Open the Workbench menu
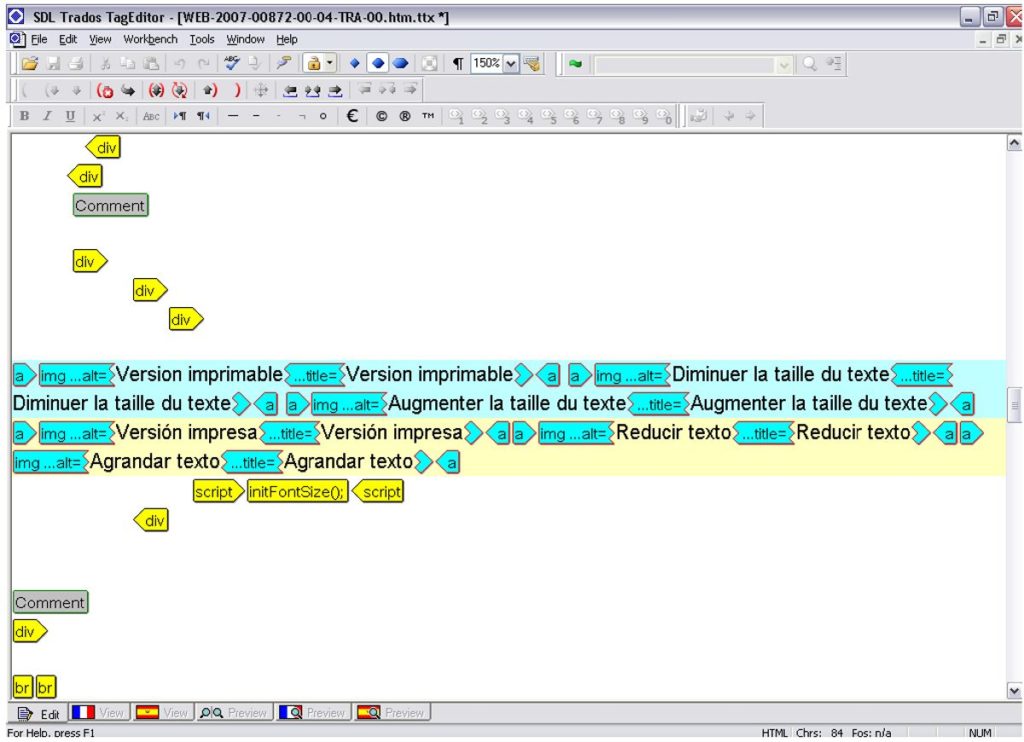This screenshot has height=742, width=1024. click(150, 39)
